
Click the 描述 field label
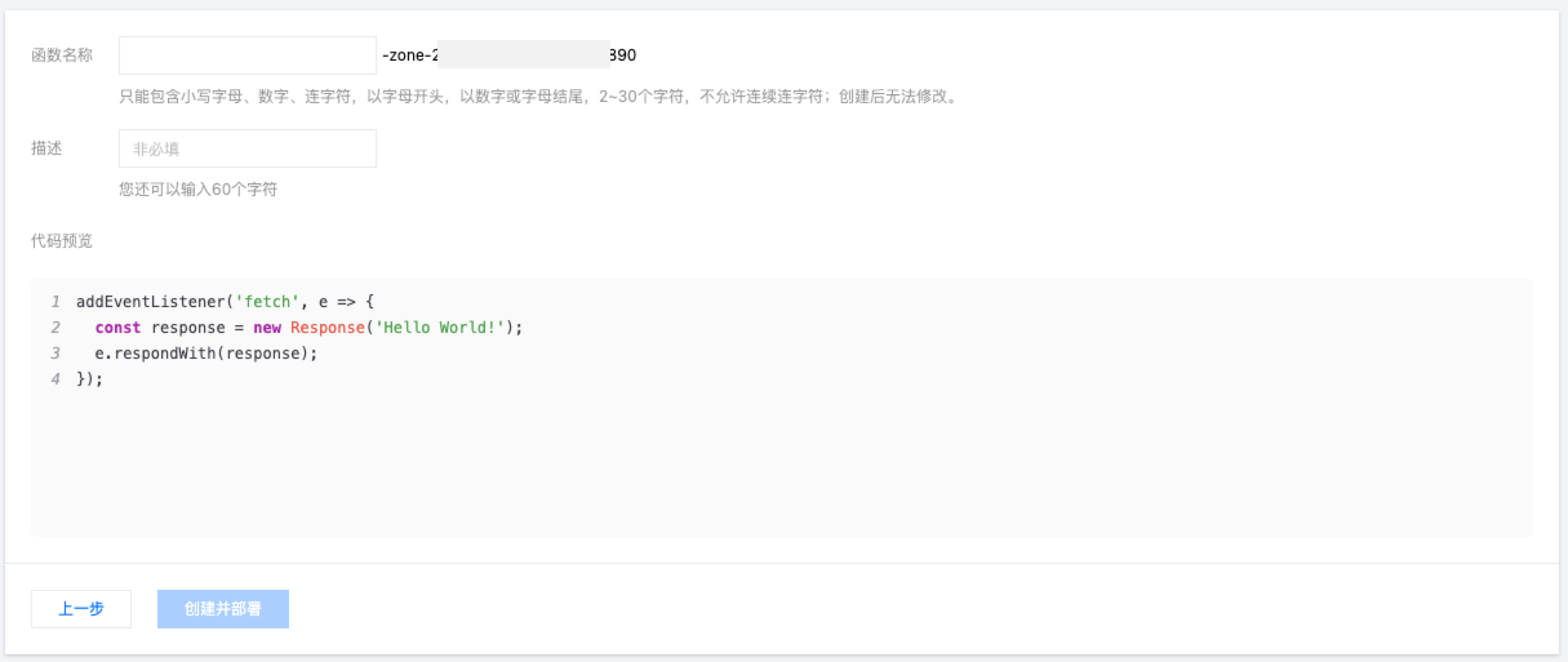46,148
